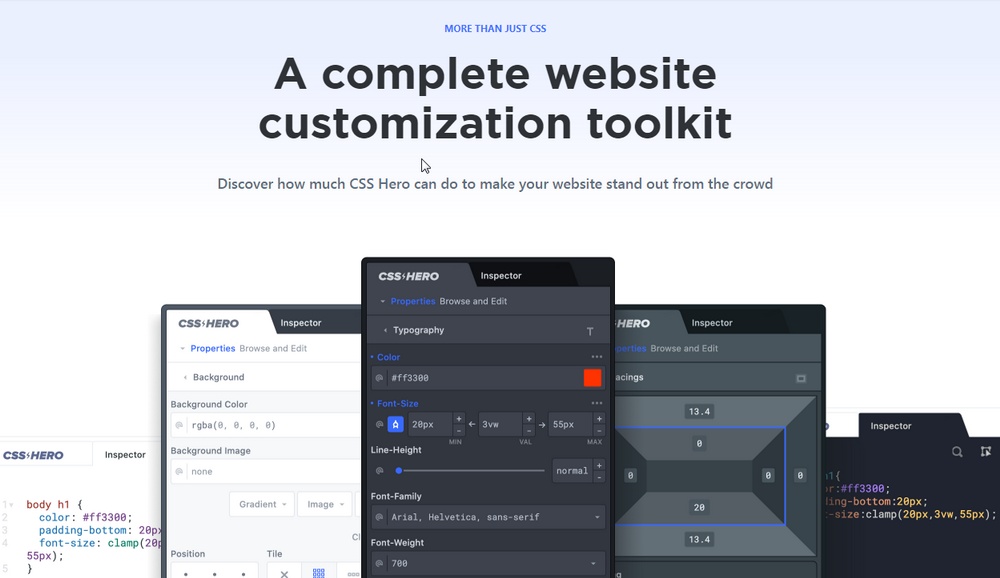Viewport: 1000px width, 578px height.
Task: Select the Inspector tab in the Background panel
Action: tap(300, 323)
